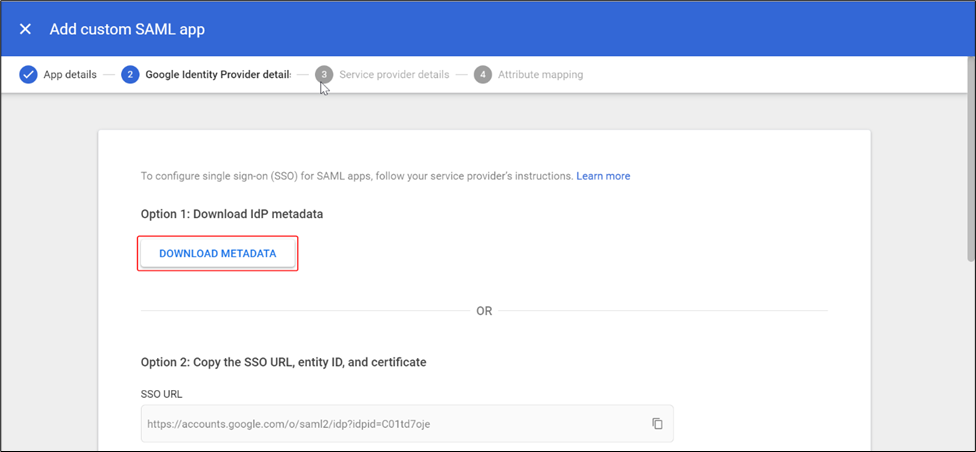
Task: Click the Option 2 copy SSO URL heading
Action: point(283,362)
